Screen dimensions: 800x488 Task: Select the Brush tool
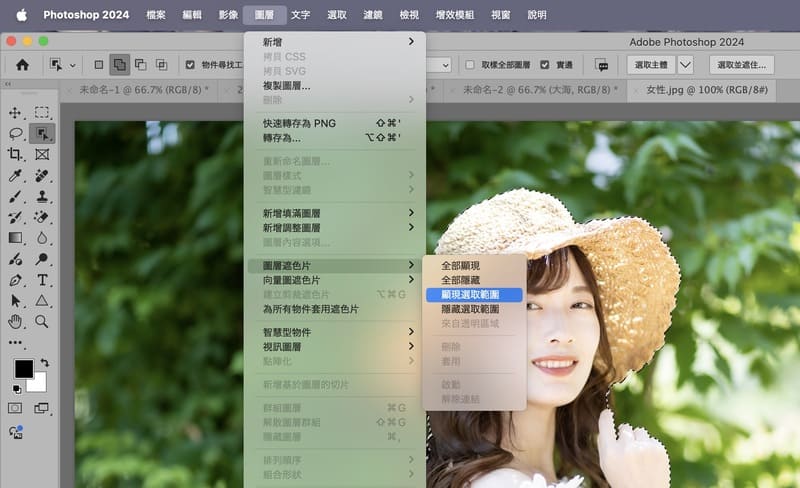pos(15,197)
